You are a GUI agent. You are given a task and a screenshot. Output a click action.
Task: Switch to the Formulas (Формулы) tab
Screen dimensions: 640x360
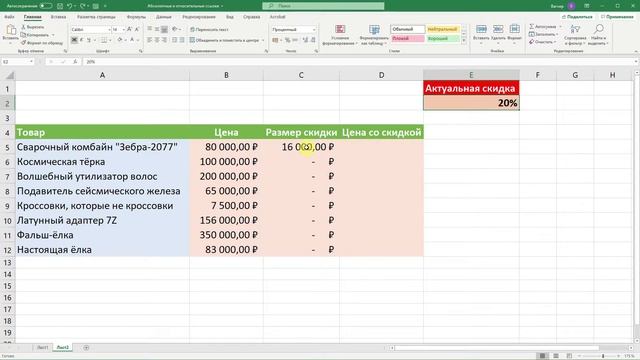pos(136,17)
